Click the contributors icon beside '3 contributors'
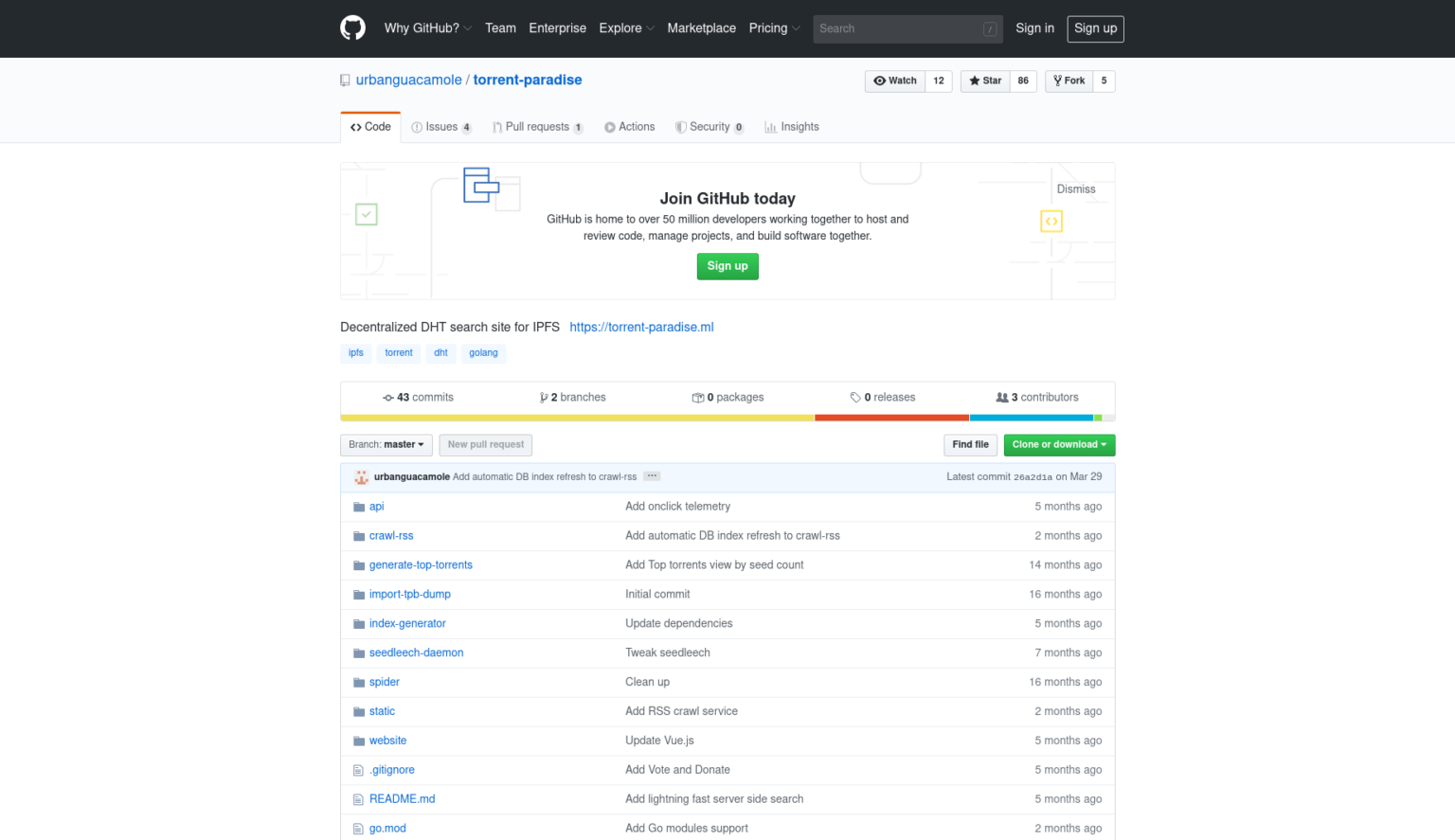 point(1002,397)
